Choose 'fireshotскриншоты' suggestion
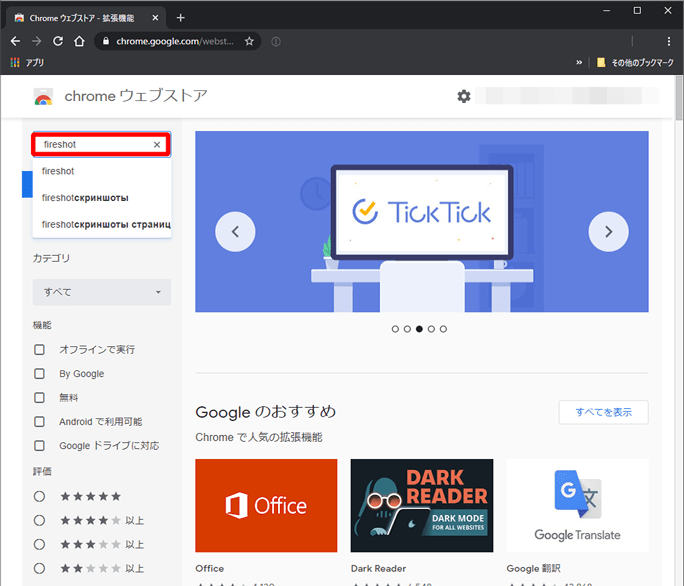This screenshot has width=684, height=586. click(102, 198)
